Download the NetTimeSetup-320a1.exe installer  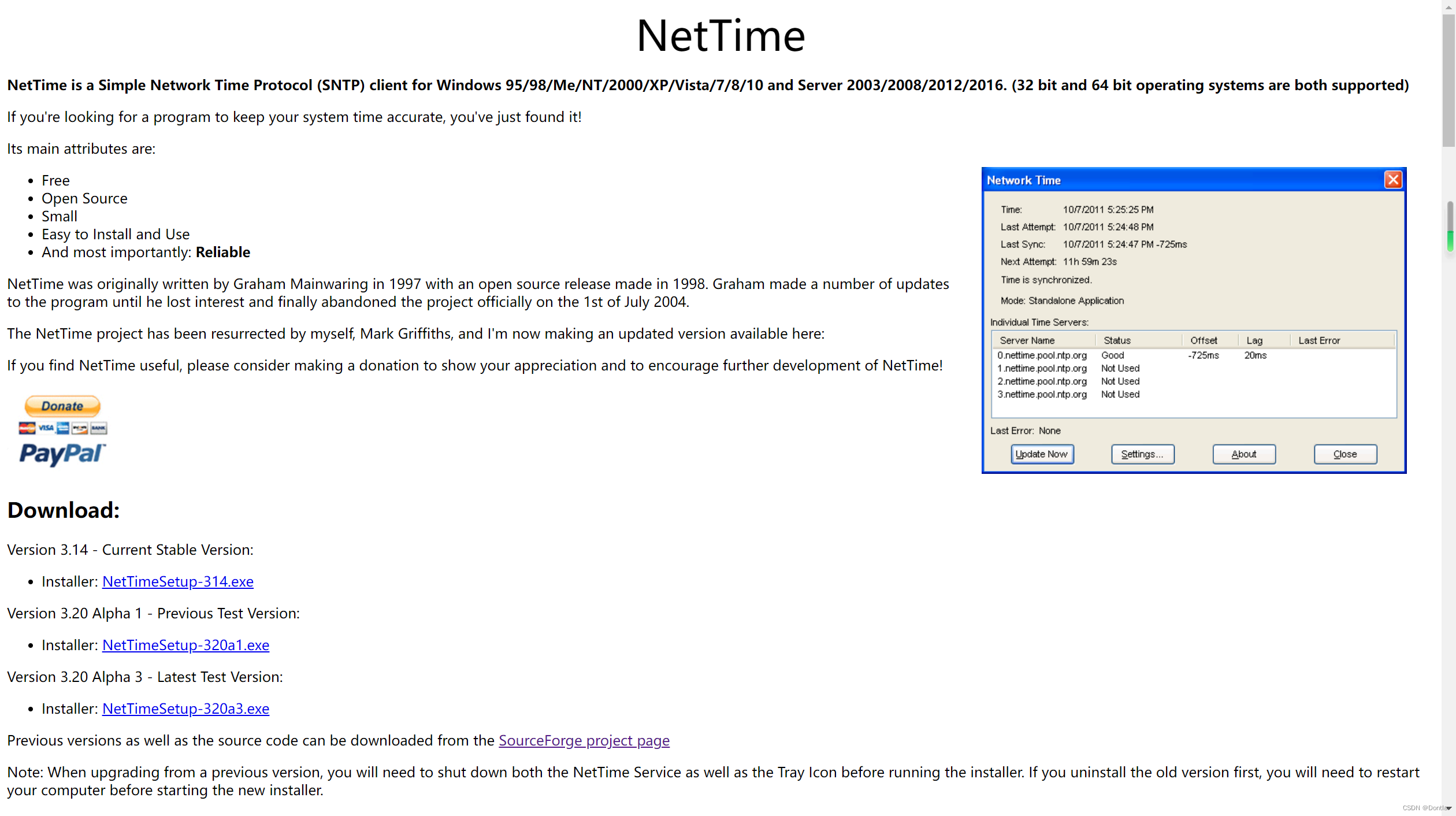point(185,645)
